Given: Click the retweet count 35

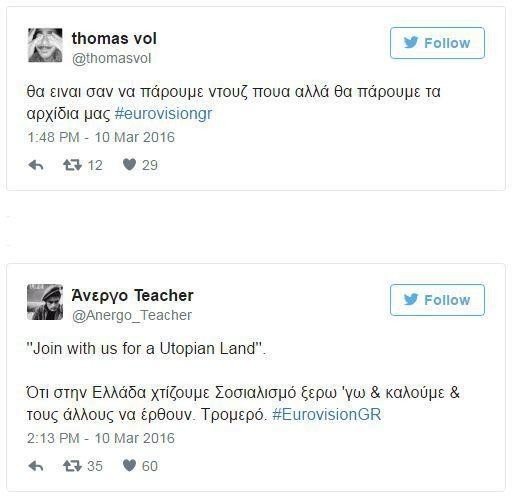Looking at the screenshot, I should click(x=95, y=466).
